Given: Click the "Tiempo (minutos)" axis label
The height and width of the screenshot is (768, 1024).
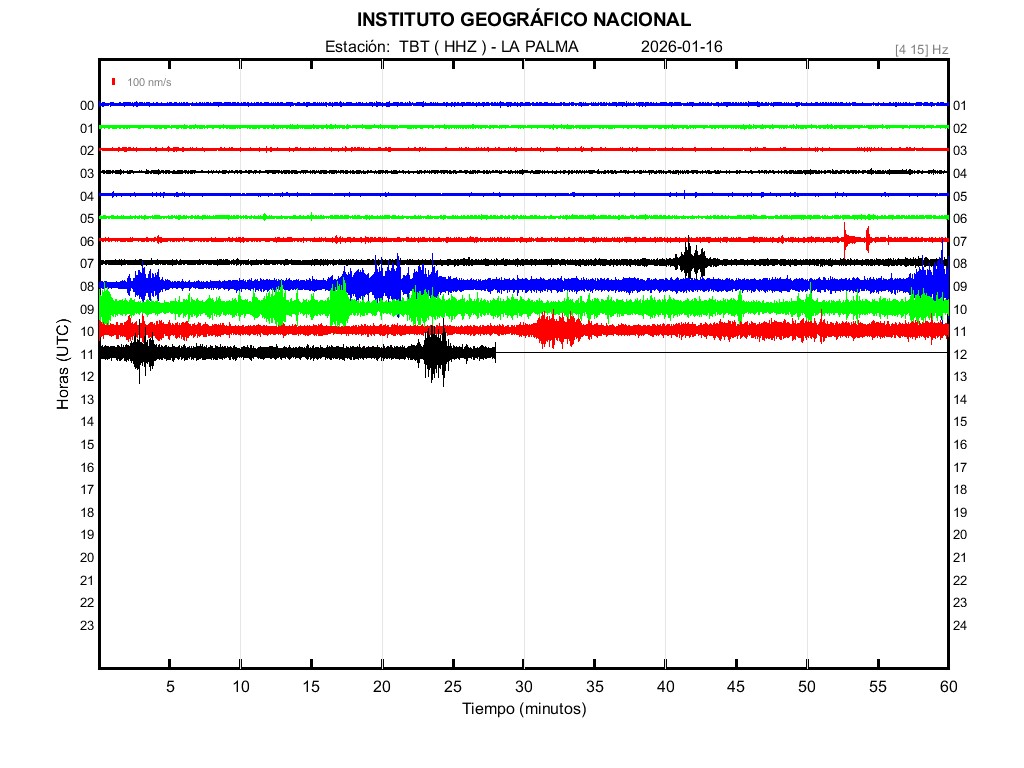Looking at the screenshot, I should pyautogui.click(x=523, y=709).
